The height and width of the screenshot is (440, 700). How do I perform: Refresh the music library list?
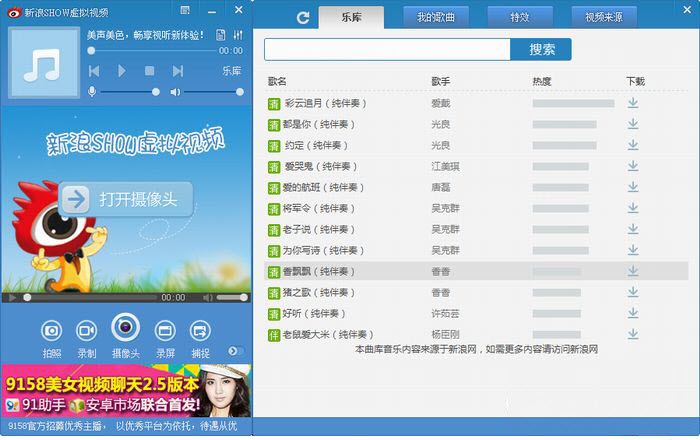pyautogui.click(x=303, y=17)
